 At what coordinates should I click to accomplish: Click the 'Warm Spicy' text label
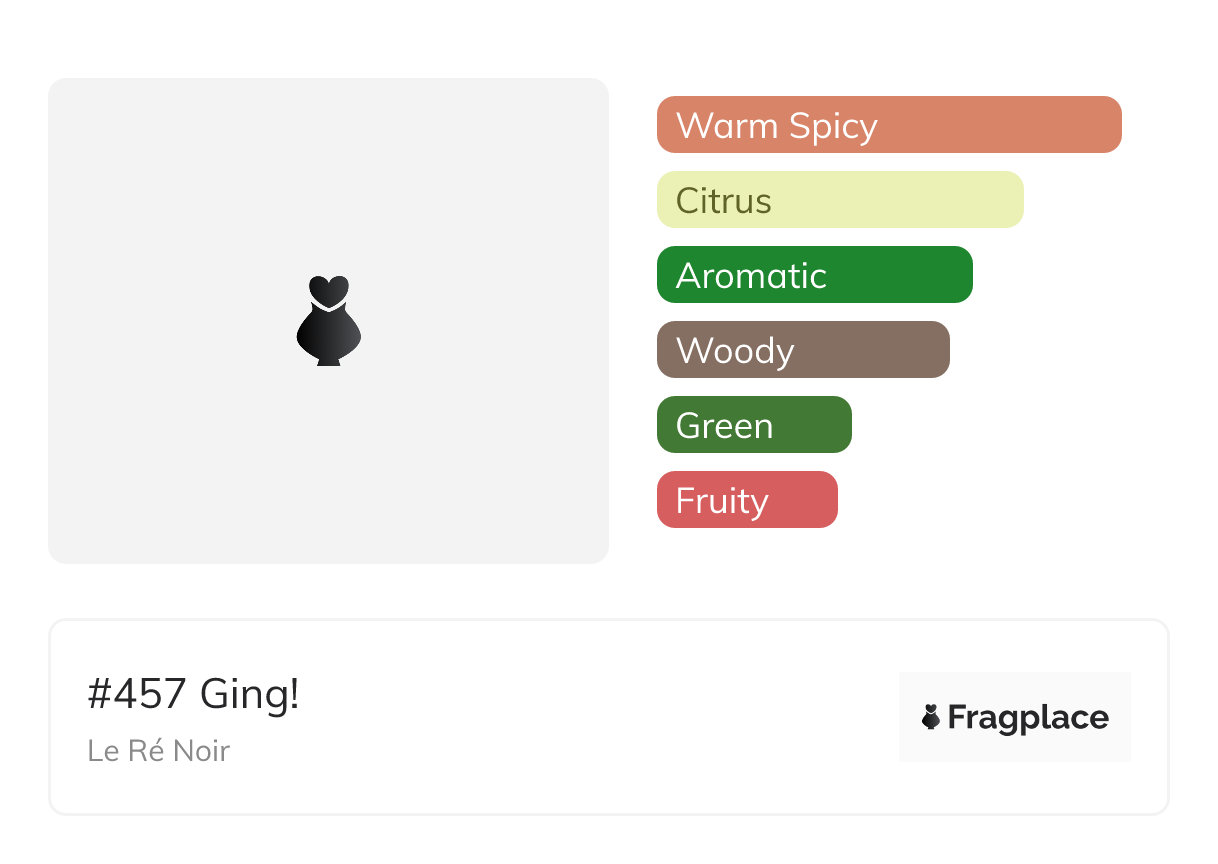(776, 126)
